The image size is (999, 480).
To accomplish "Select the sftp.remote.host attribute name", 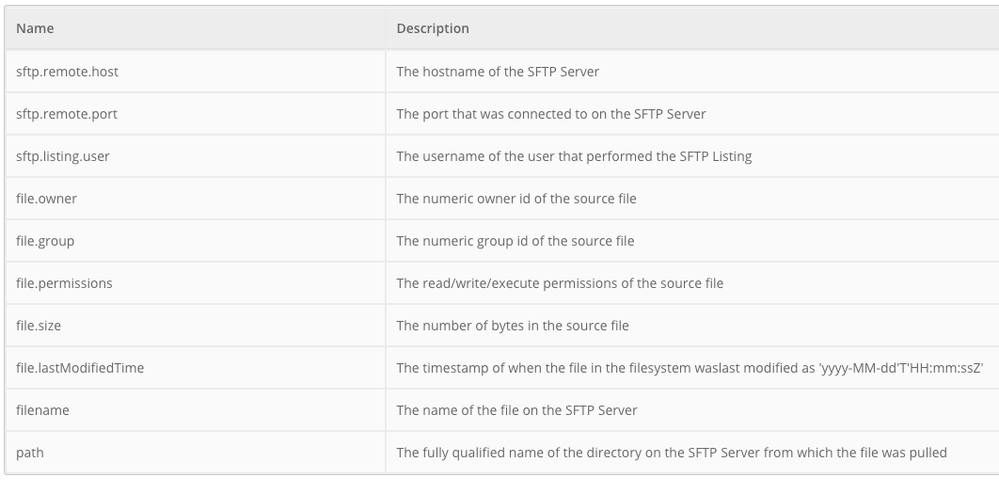I will coord(67,71).
